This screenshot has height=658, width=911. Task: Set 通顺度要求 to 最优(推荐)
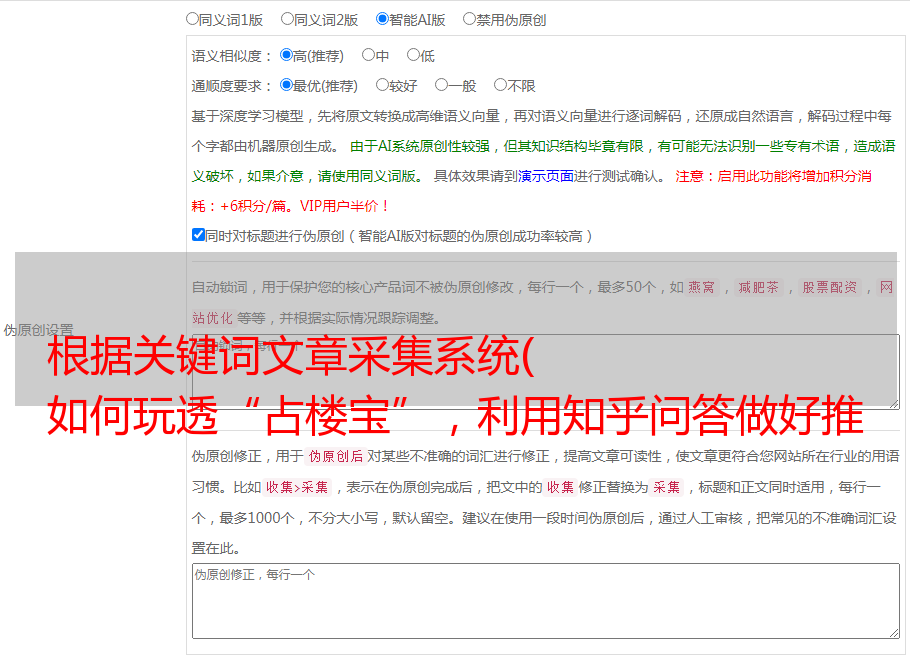(286, 85)
